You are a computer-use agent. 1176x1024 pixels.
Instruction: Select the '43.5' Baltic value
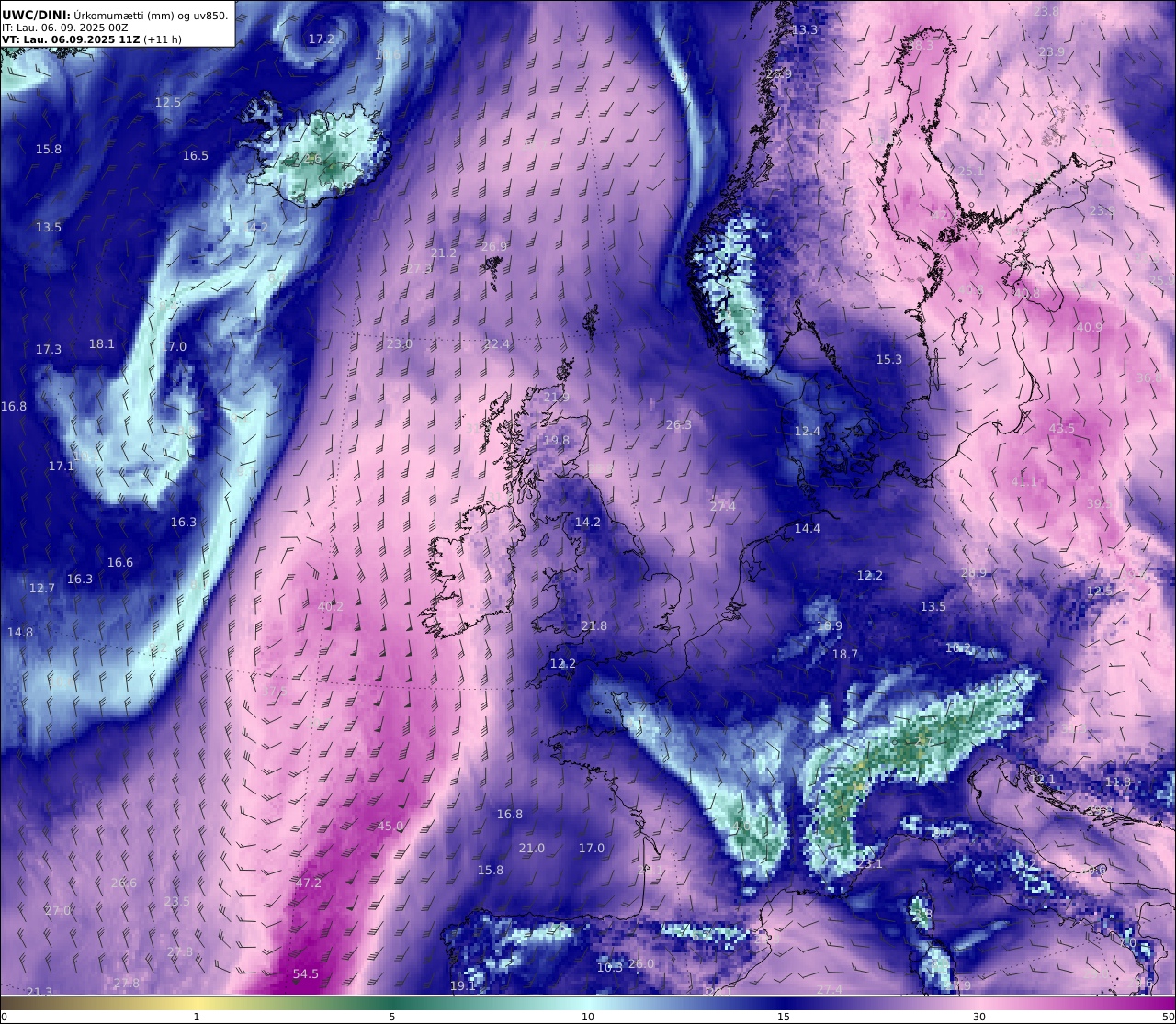1062,429
